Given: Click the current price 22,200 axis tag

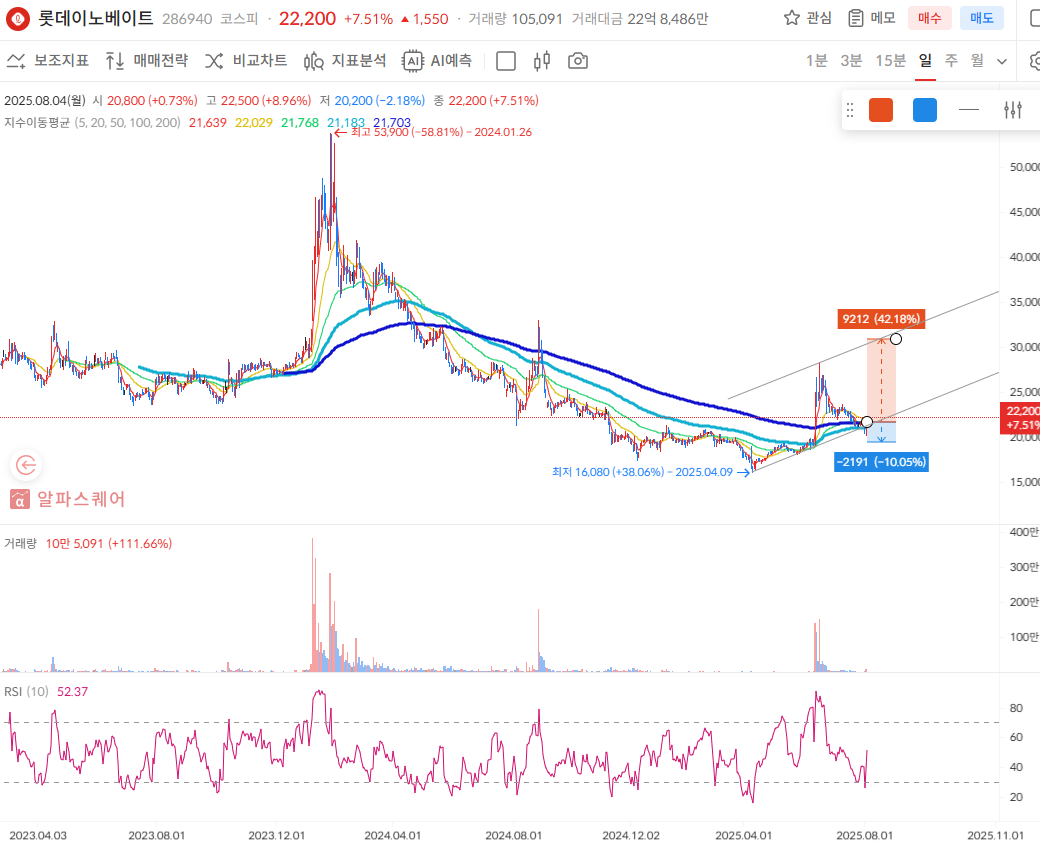Looking at the screenshot, I should (x=1021, y=418).
